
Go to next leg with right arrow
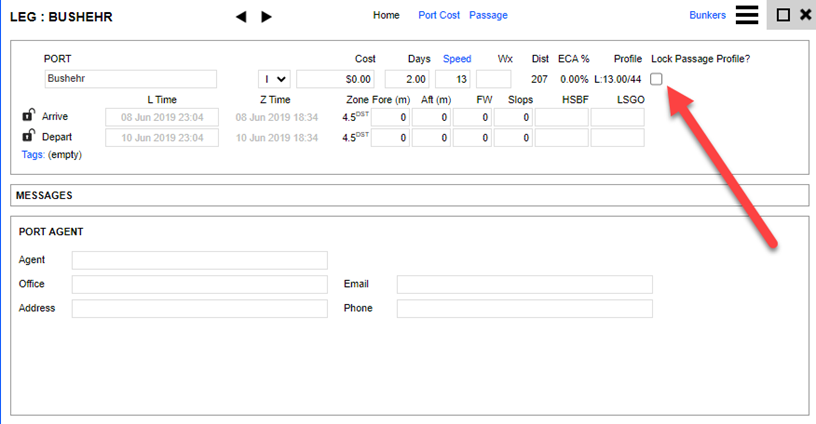(266, 16)
